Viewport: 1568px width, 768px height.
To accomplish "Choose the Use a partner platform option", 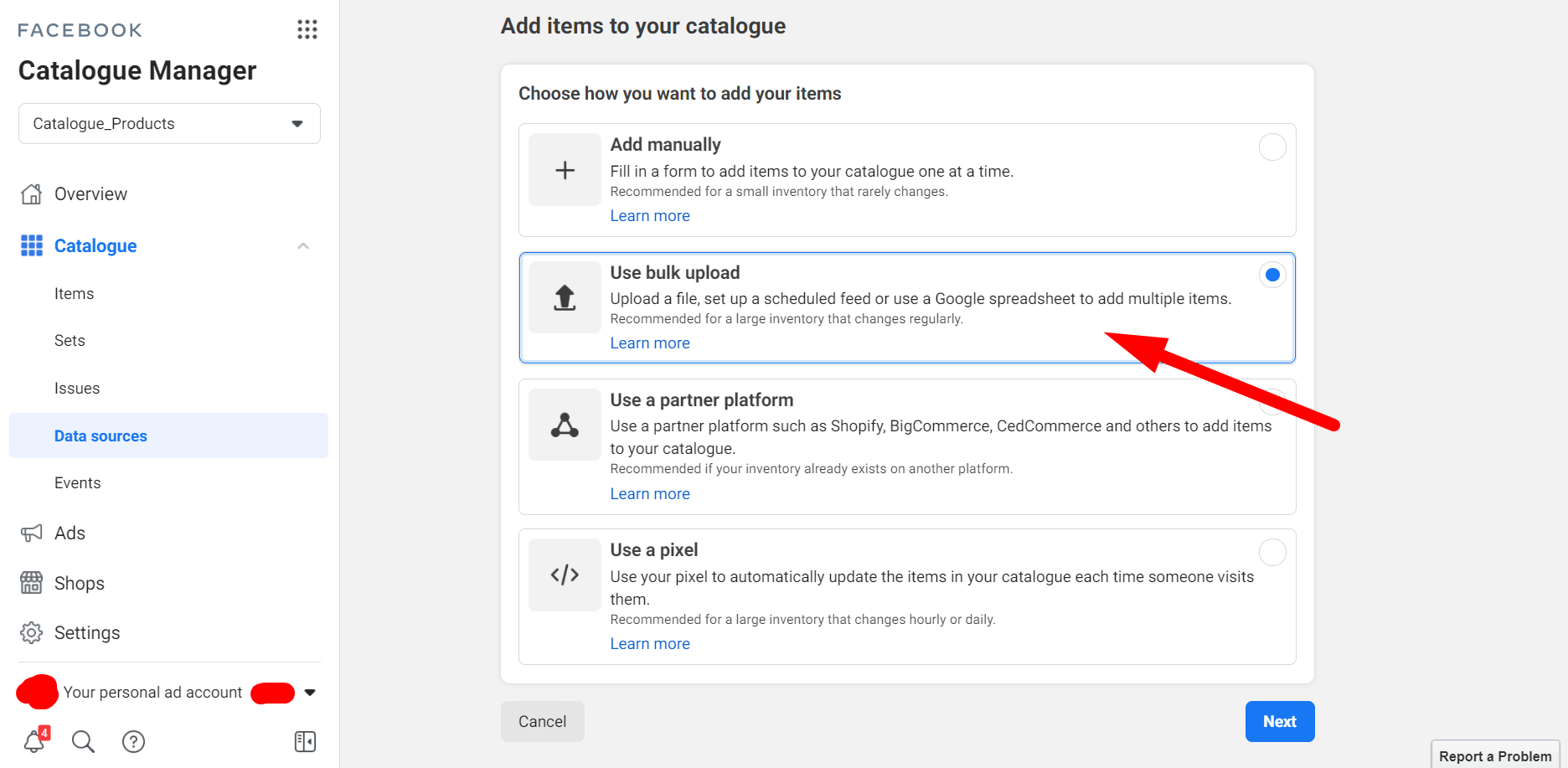I will pyautogui.click(x=1272, y=402).
